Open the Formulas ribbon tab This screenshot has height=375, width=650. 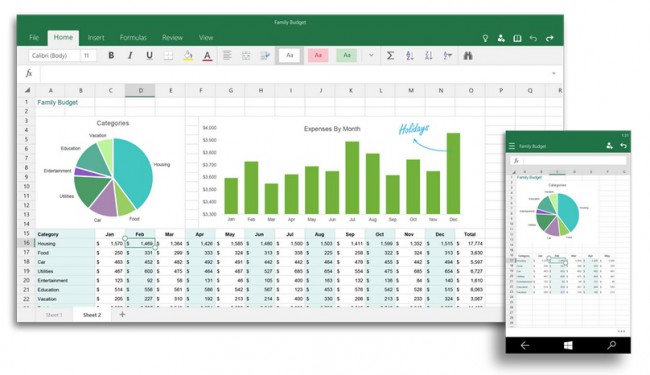pos(133,38)
